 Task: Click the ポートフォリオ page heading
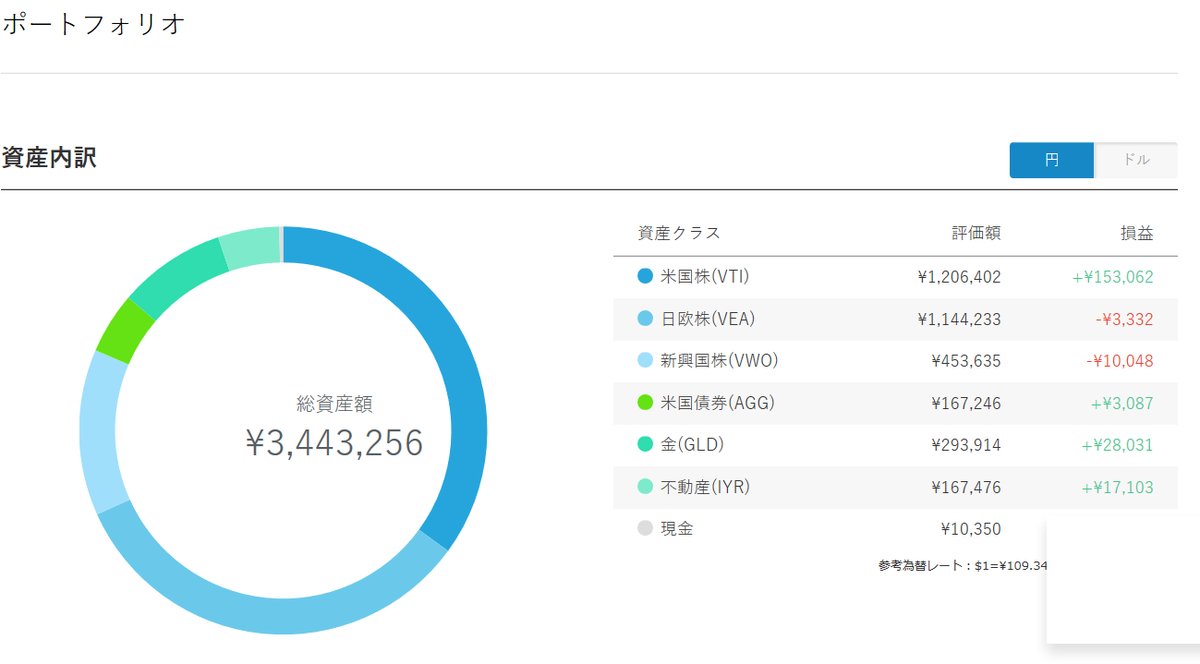[x=93, y=25]
